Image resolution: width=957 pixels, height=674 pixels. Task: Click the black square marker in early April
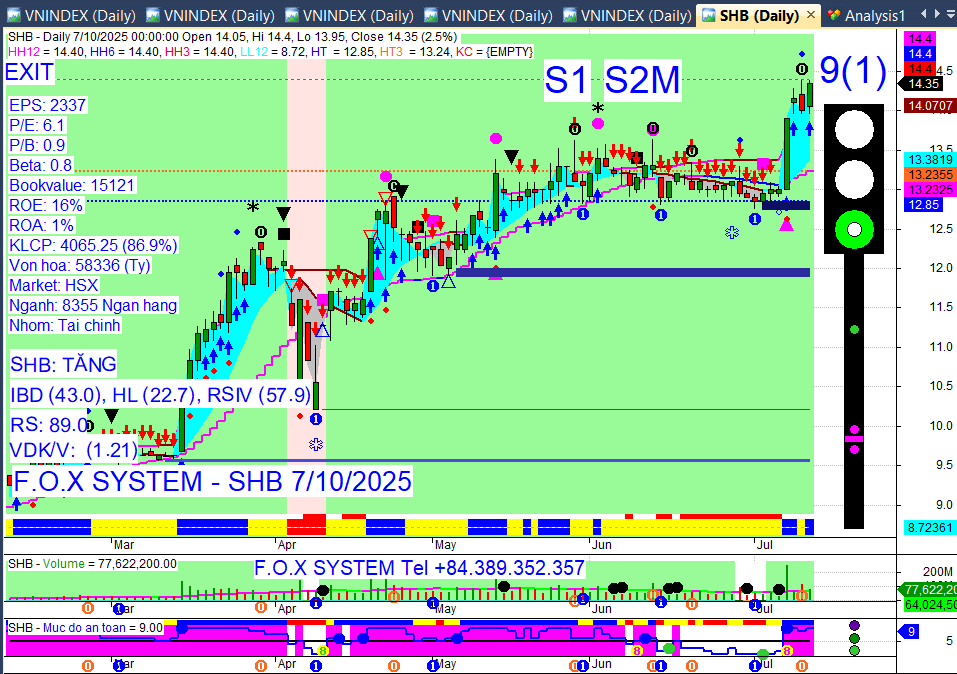tap(284, 233)
